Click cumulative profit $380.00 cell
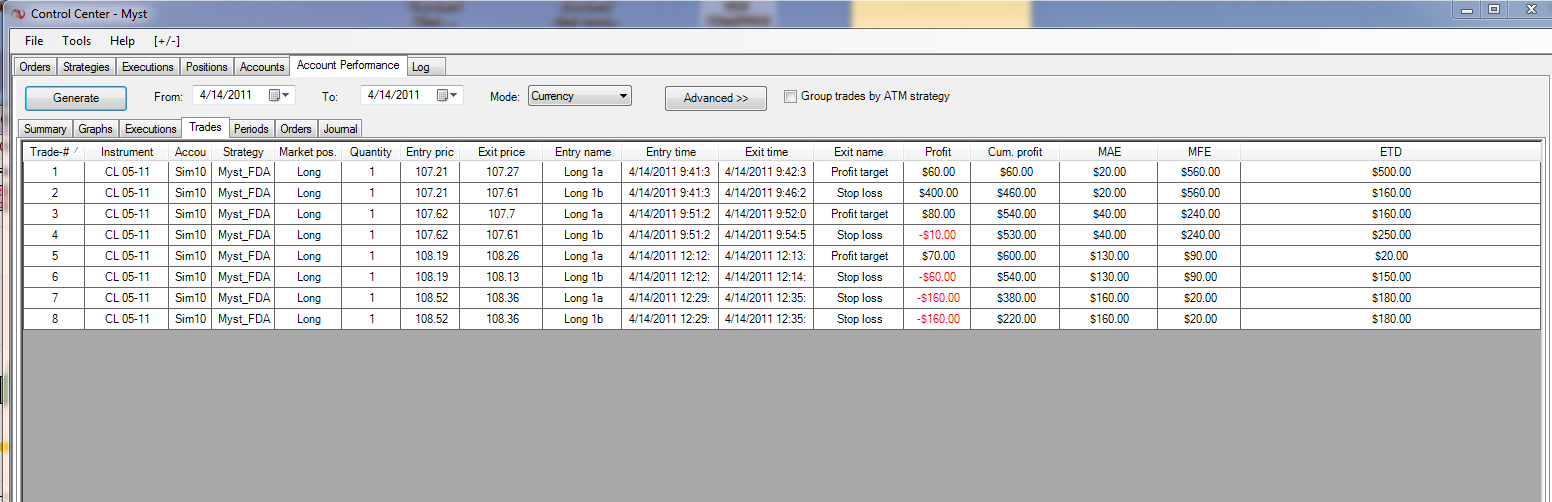Image resolution: width=1552 pixels, height=502 pixels. (x=1015, y=298)
